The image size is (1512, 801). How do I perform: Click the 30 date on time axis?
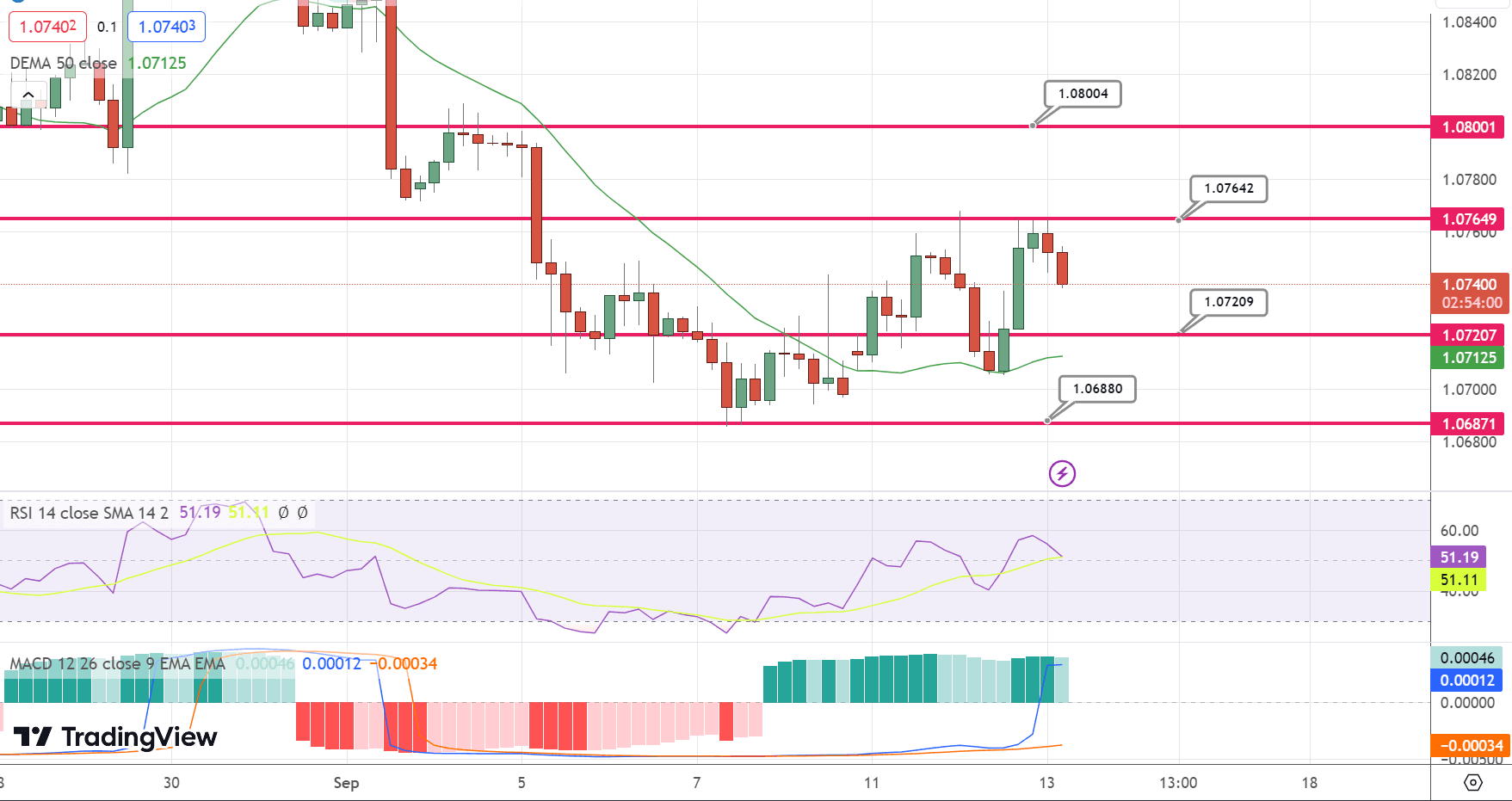(x=171, y=783)
